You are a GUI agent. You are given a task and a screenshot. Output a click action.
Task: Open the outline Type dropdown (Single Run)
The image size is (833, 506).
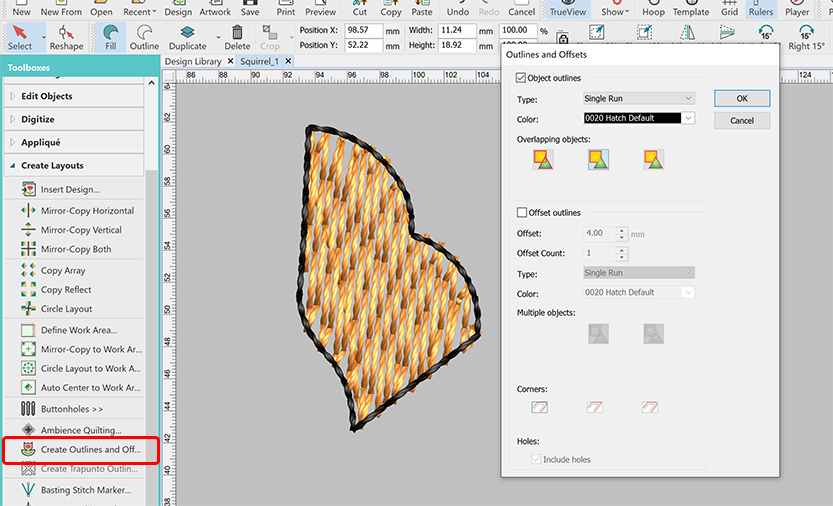638,98
